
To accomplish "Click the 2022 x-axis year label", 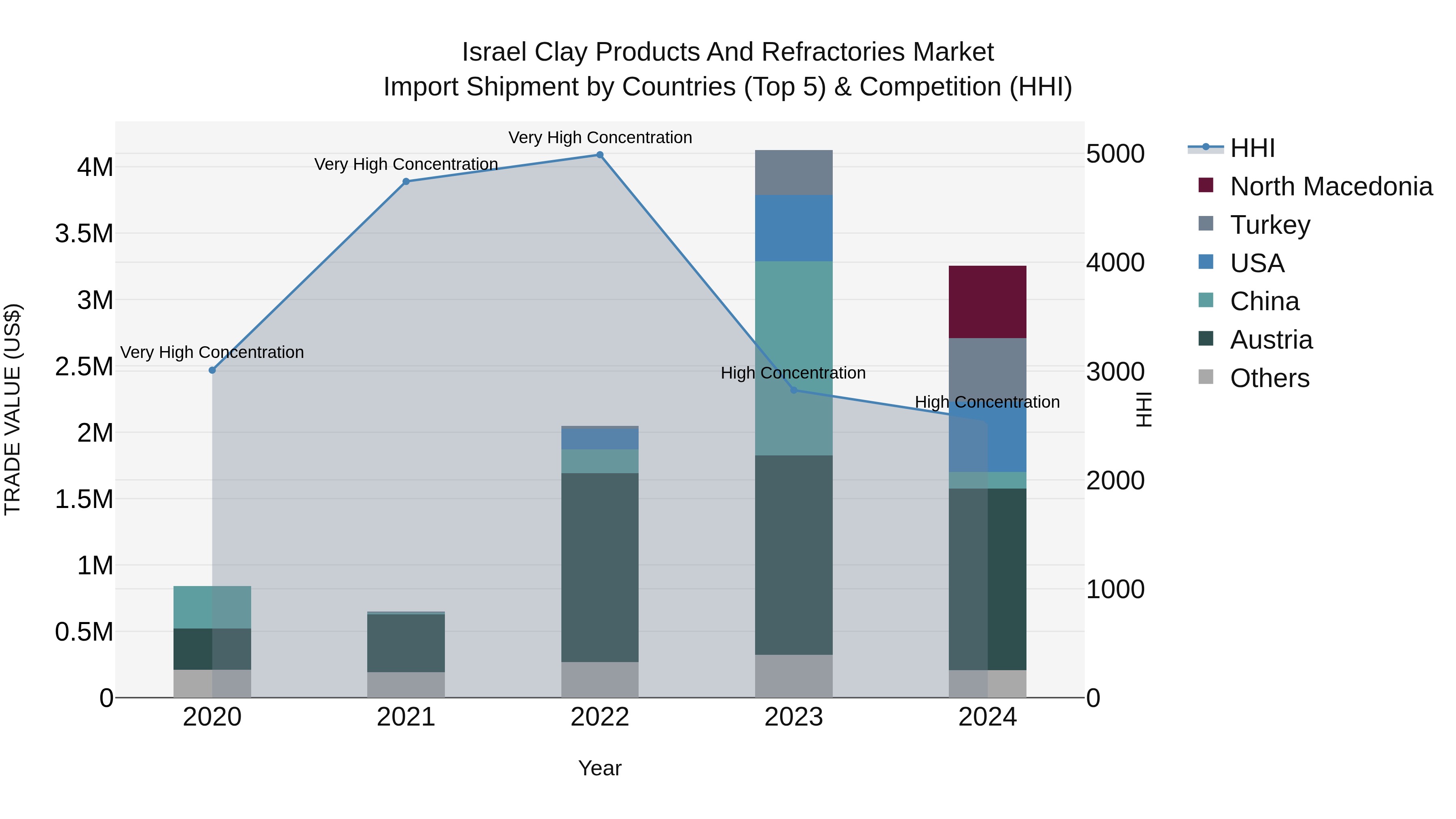I will [x=600, y=717].
